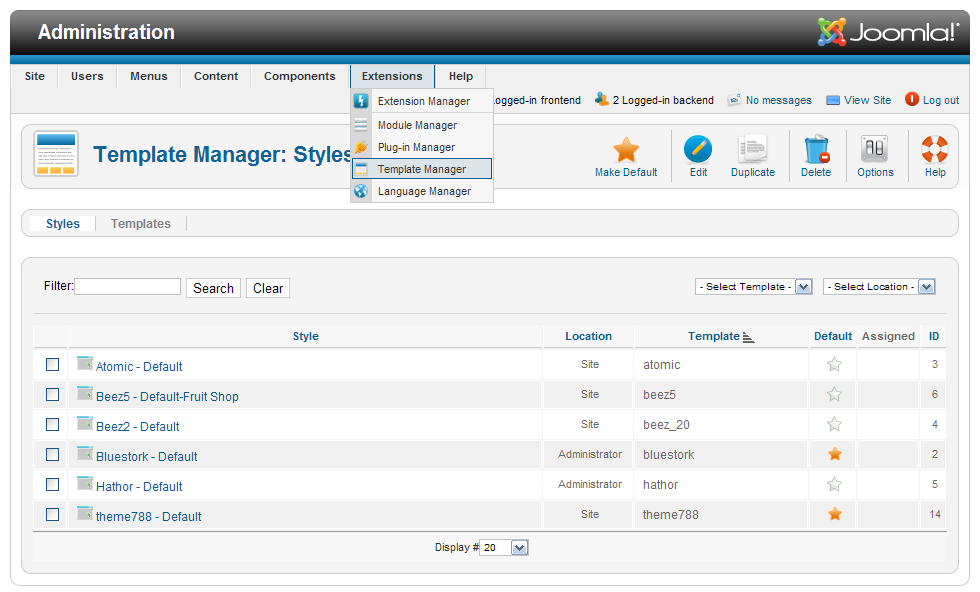Select the Bluestork - Default row checkbox
Viewport: 980px width, 592px height.
(x=53, y=455)
